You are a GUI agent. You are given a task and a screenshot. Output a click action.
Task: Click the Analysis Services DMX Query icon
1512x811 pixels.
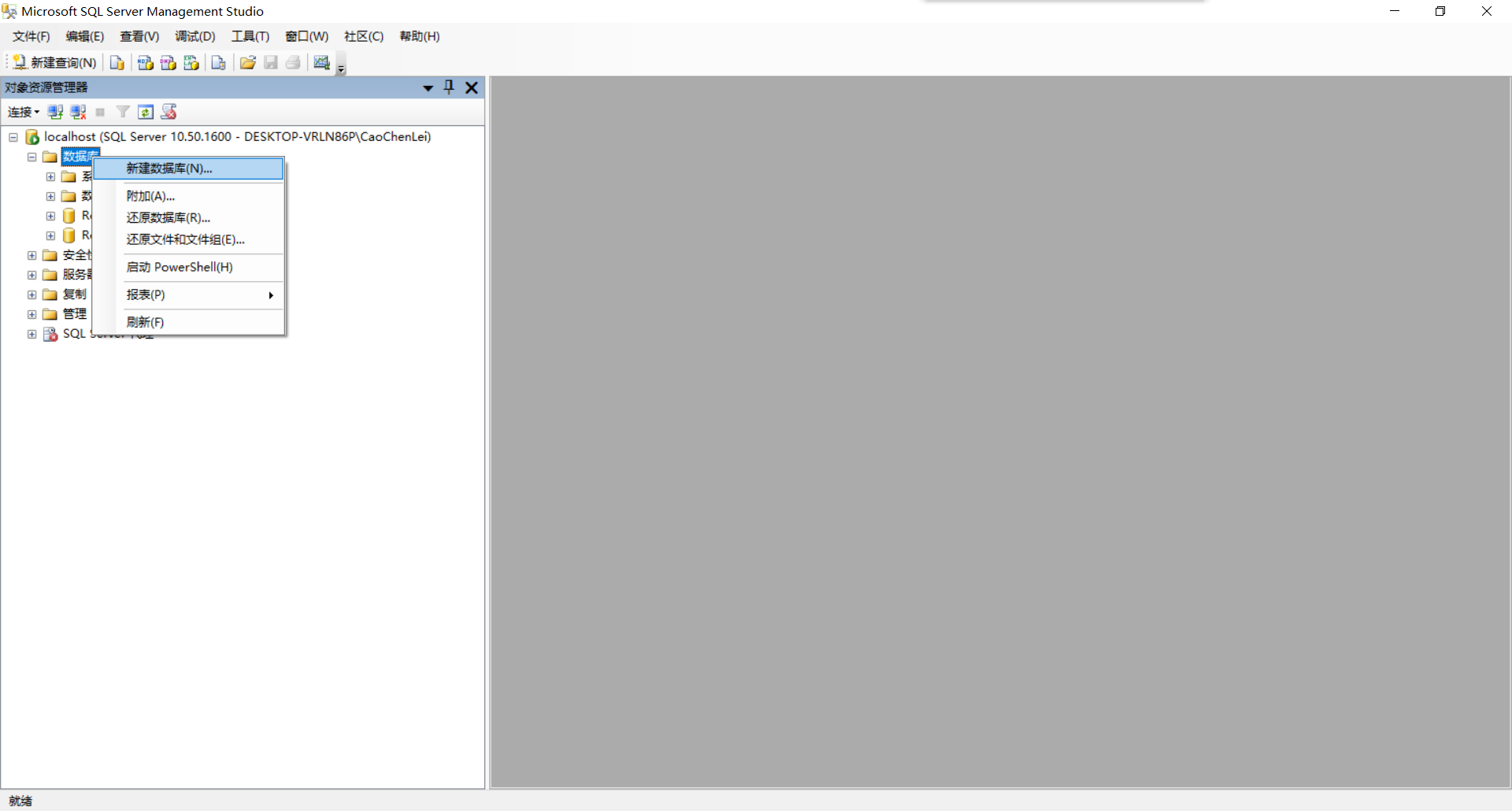click(x=168, y=62)
